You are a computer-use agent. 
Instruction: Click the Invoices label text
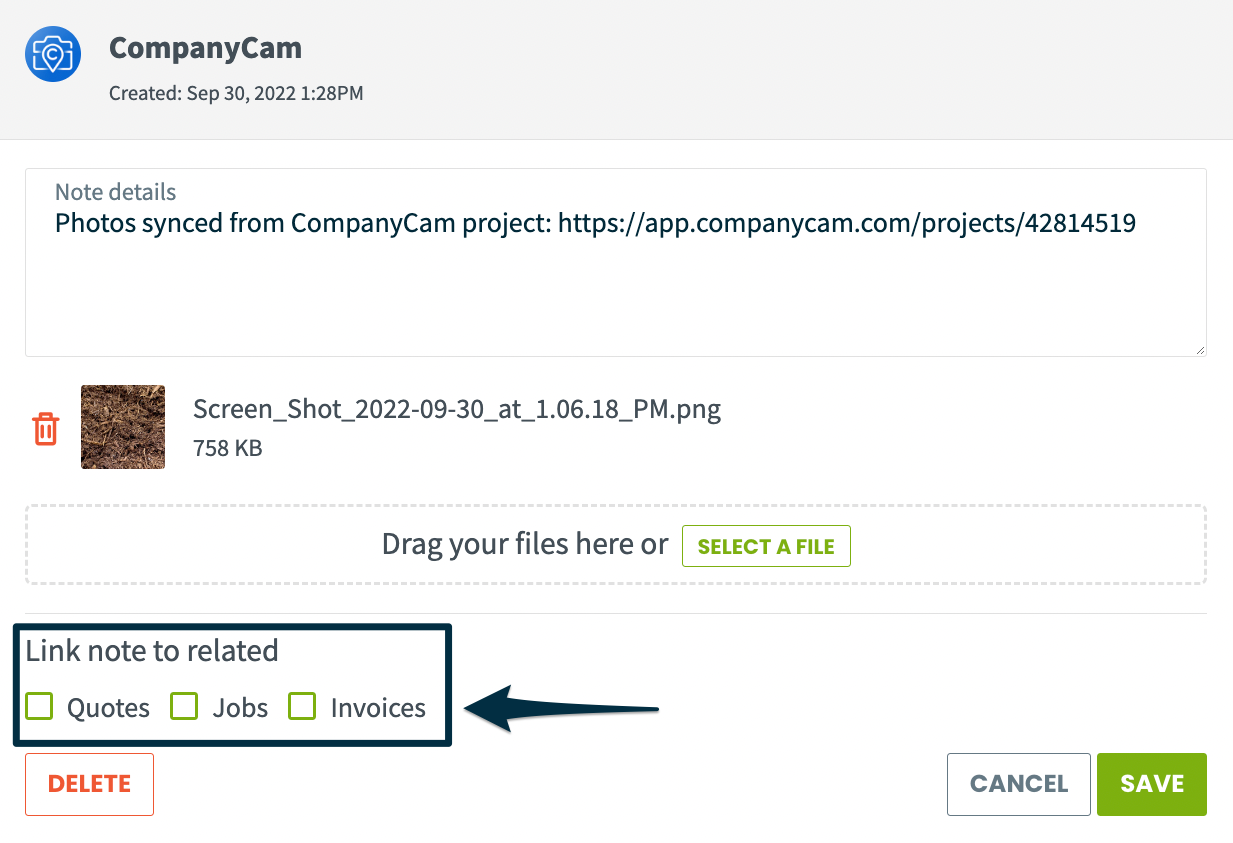point(378,708)
